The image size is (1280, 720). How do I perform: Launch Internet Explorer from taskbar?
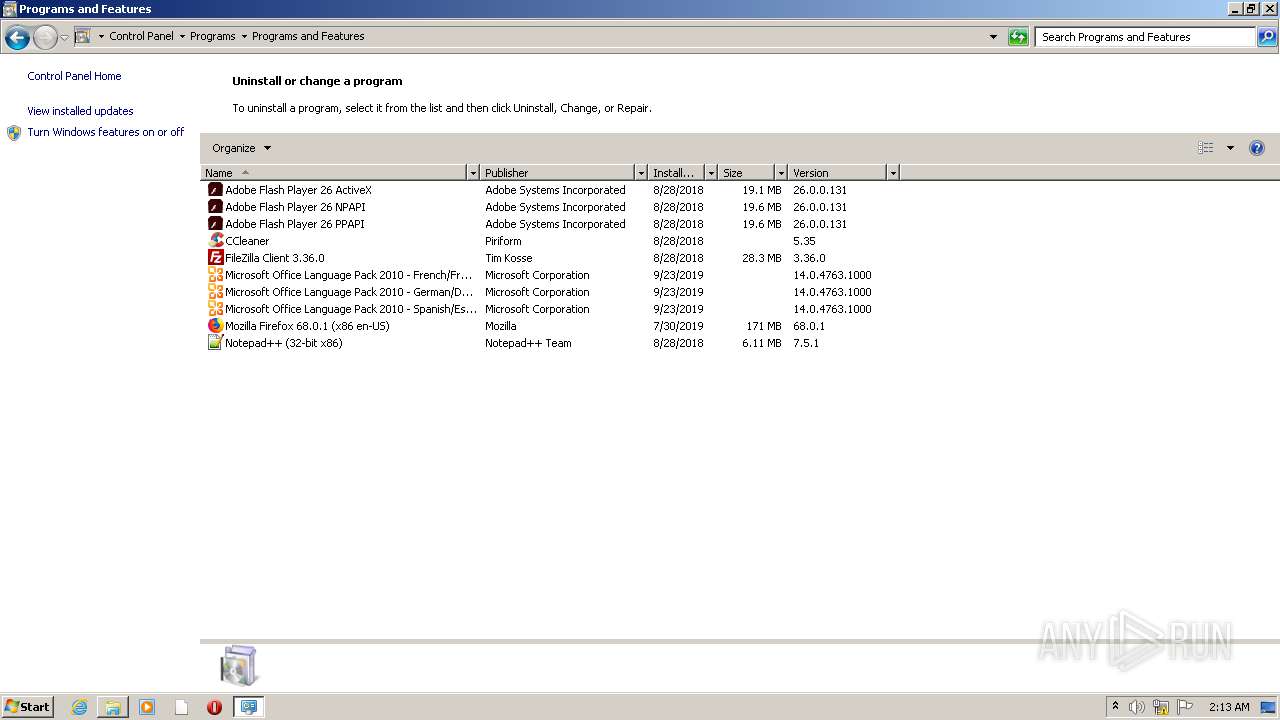[80, 707]
